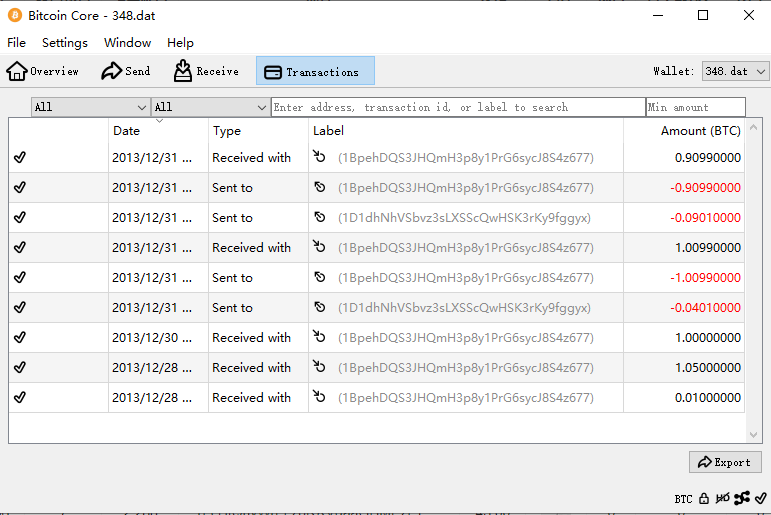Open the Settings menu
The height and width of the screenshot is (515, 771).
(65, 43)
